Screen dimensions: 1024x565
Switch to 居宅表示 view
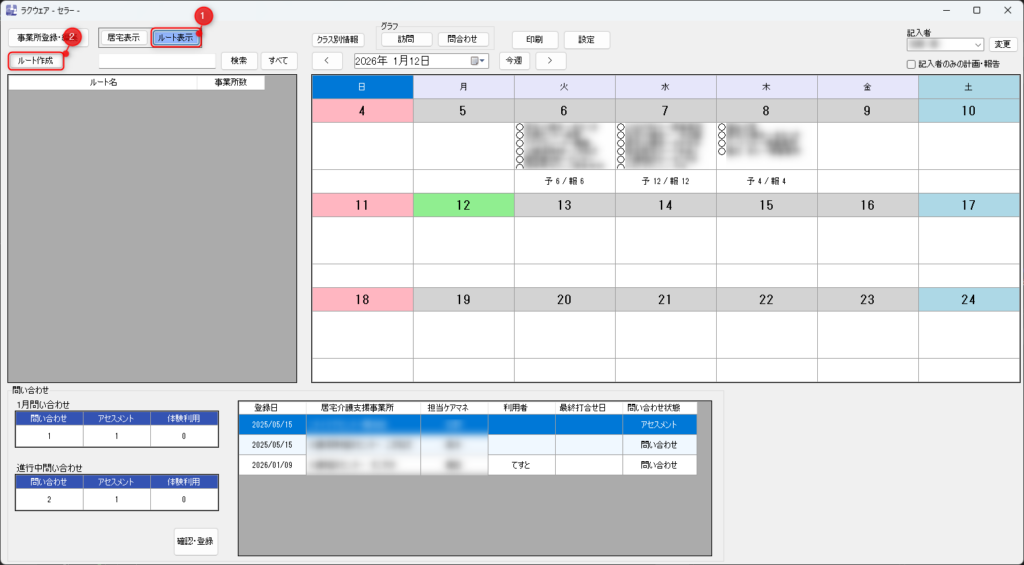tap(124, 38)
